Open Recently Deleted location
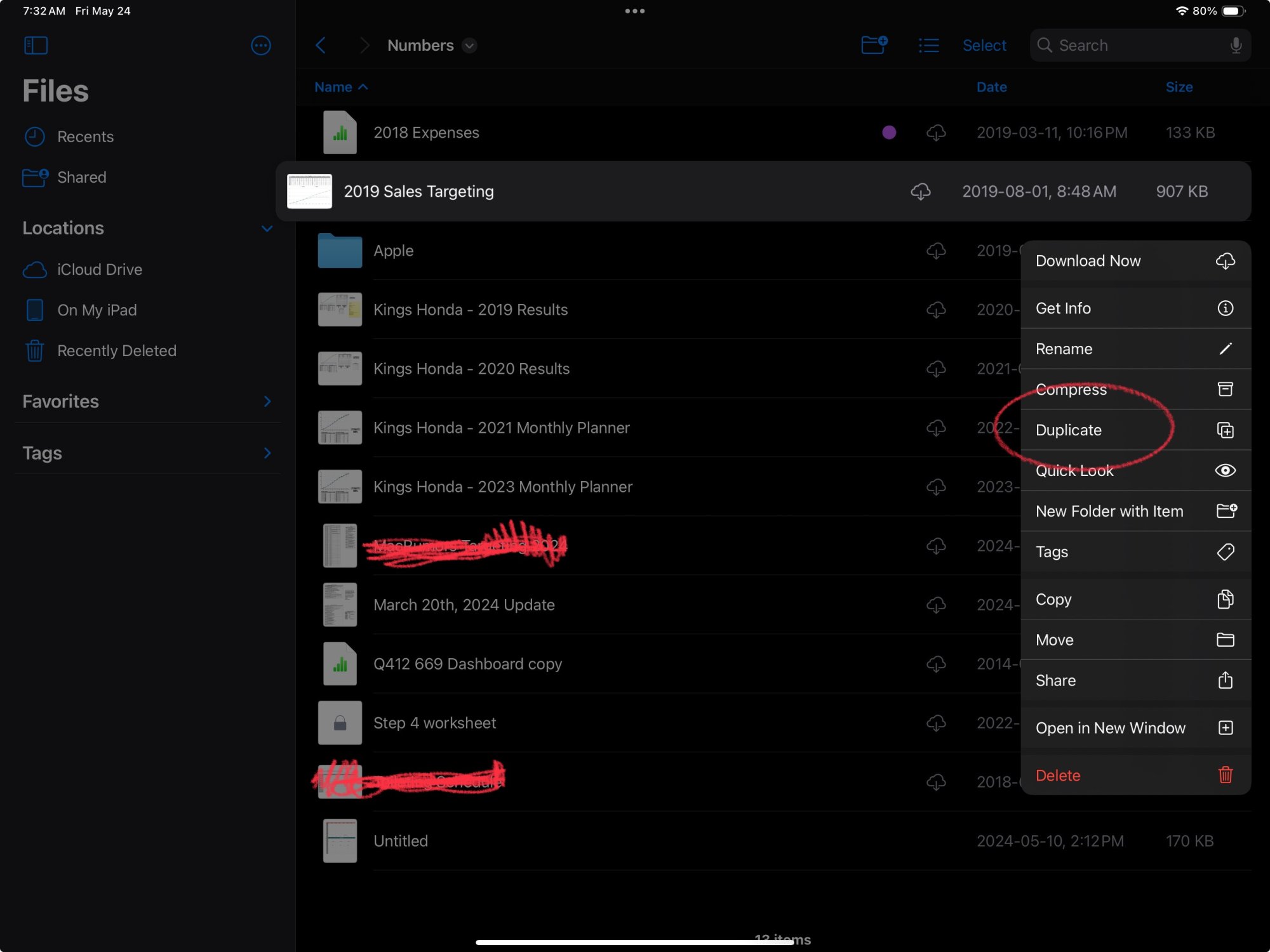Viewport: 1270px width, 952px height. [146, 351]
